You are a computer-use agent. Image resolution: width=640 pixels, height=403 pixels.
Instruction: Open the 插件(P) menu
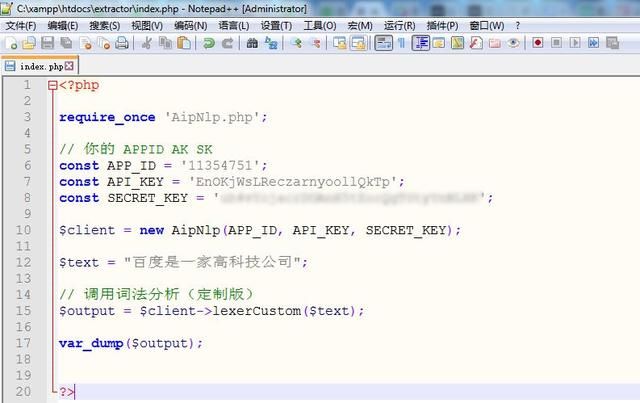(441, 25)
